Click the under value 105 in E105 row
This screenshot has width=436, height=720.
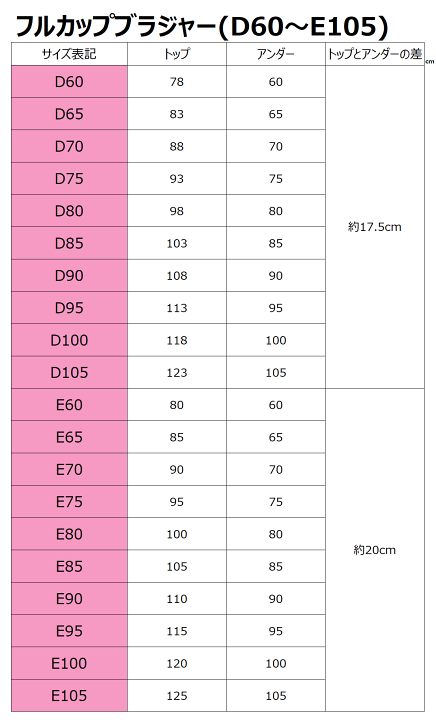pyautogui.click(x=276, y=696)
